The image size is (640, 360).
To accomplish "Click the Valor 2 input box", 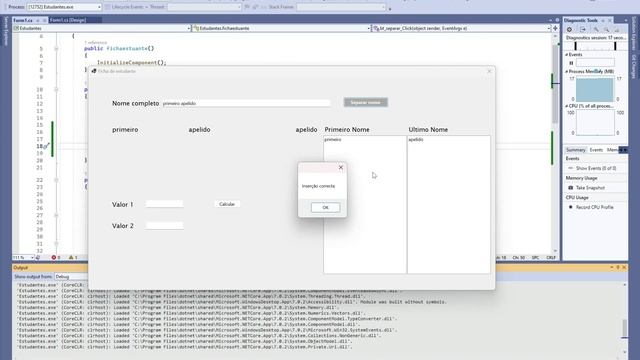I will pos(164,225).
